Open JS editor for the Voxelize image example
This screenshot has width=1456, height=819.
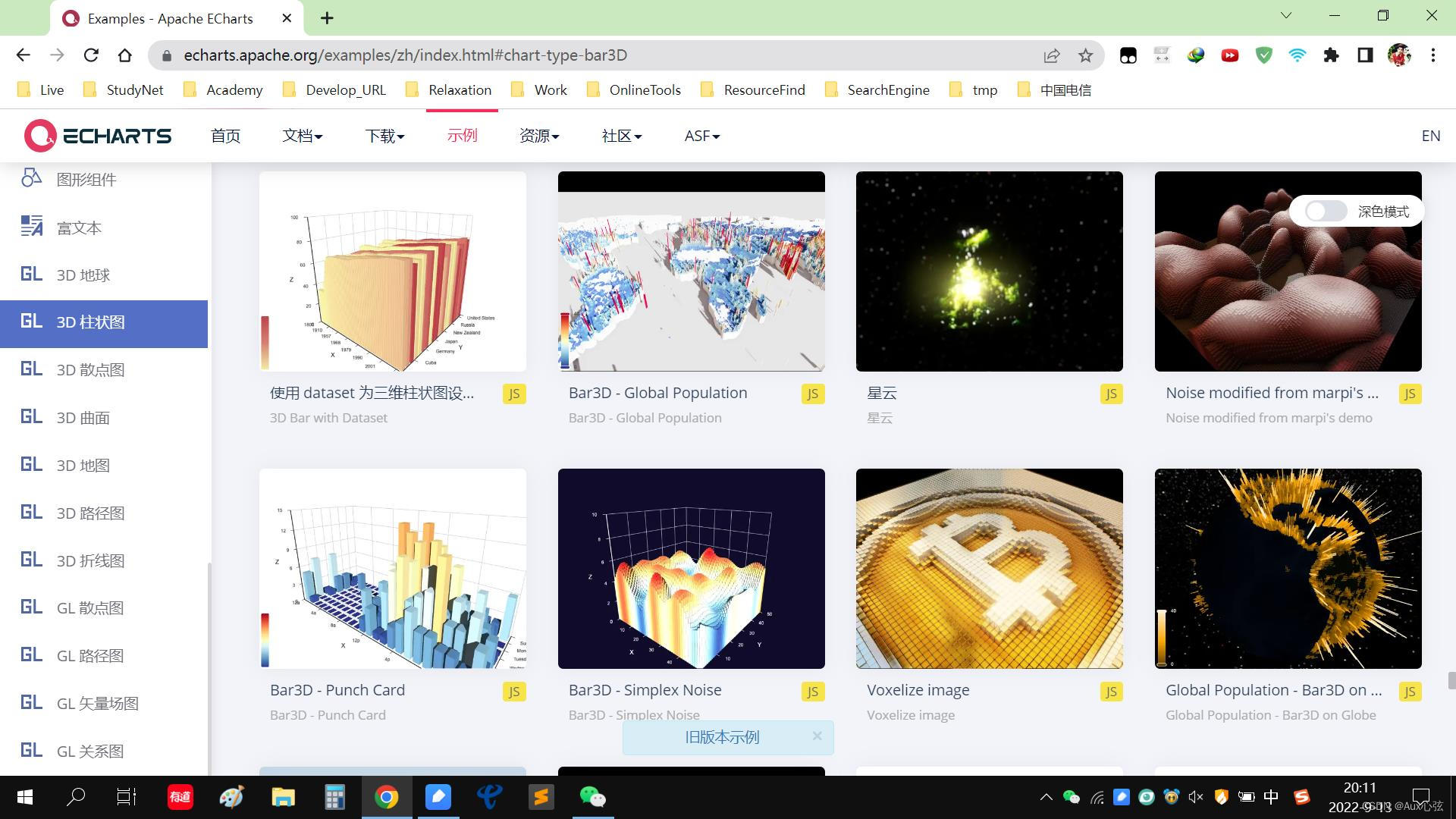click(1111, 691)
